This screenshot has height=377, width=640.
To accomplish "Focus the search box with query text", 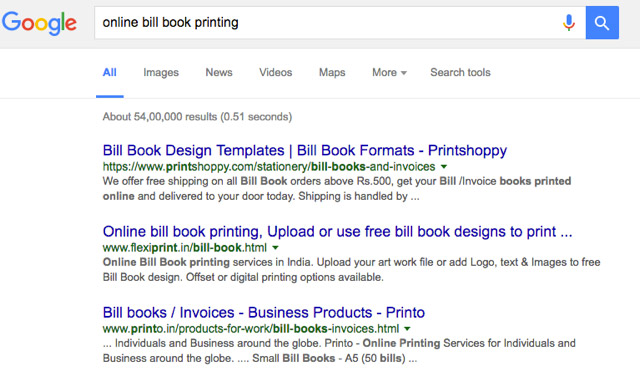I will click(340, 22).
